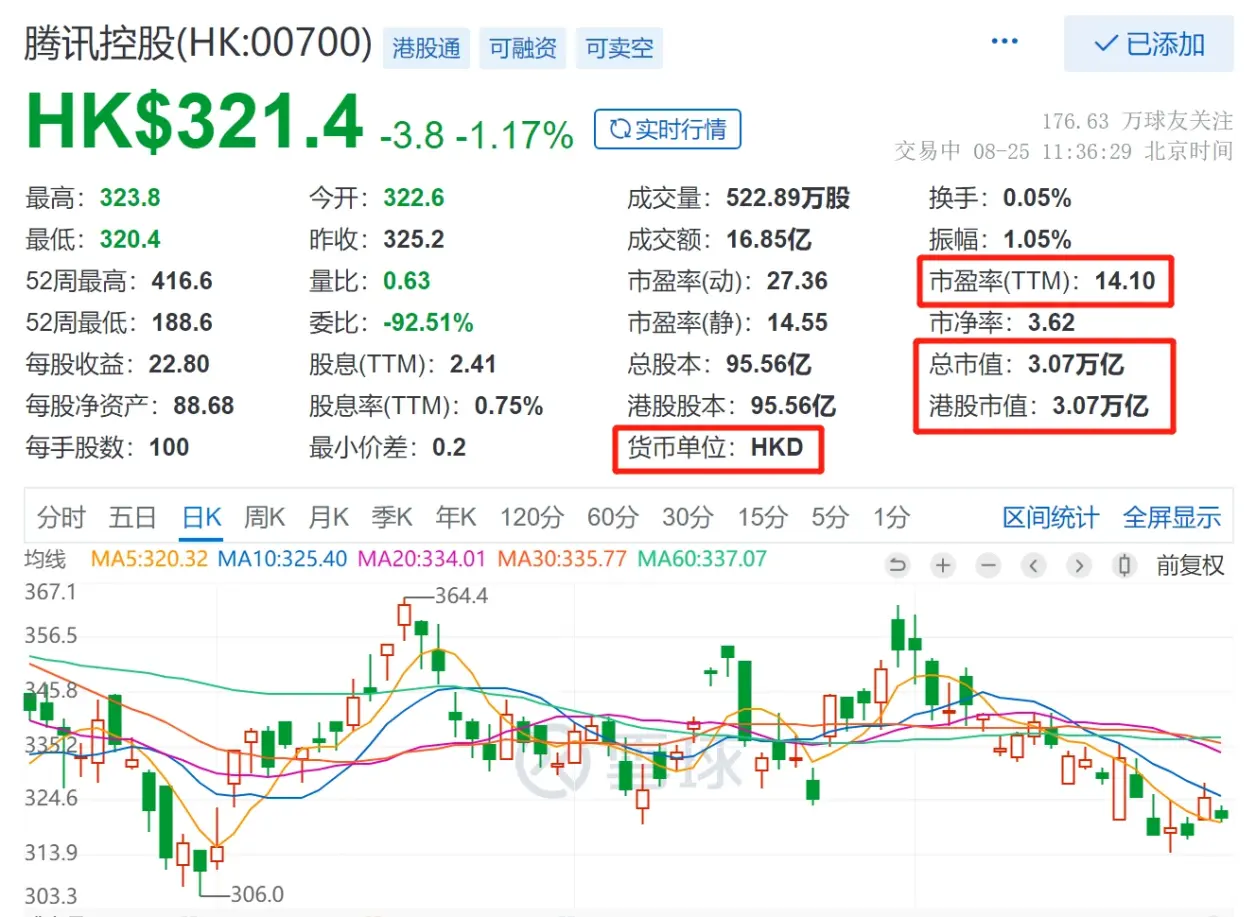Toggle the candlestick style icon
The width and height of the screenshot is (1256, 917).
(1125, 566)
